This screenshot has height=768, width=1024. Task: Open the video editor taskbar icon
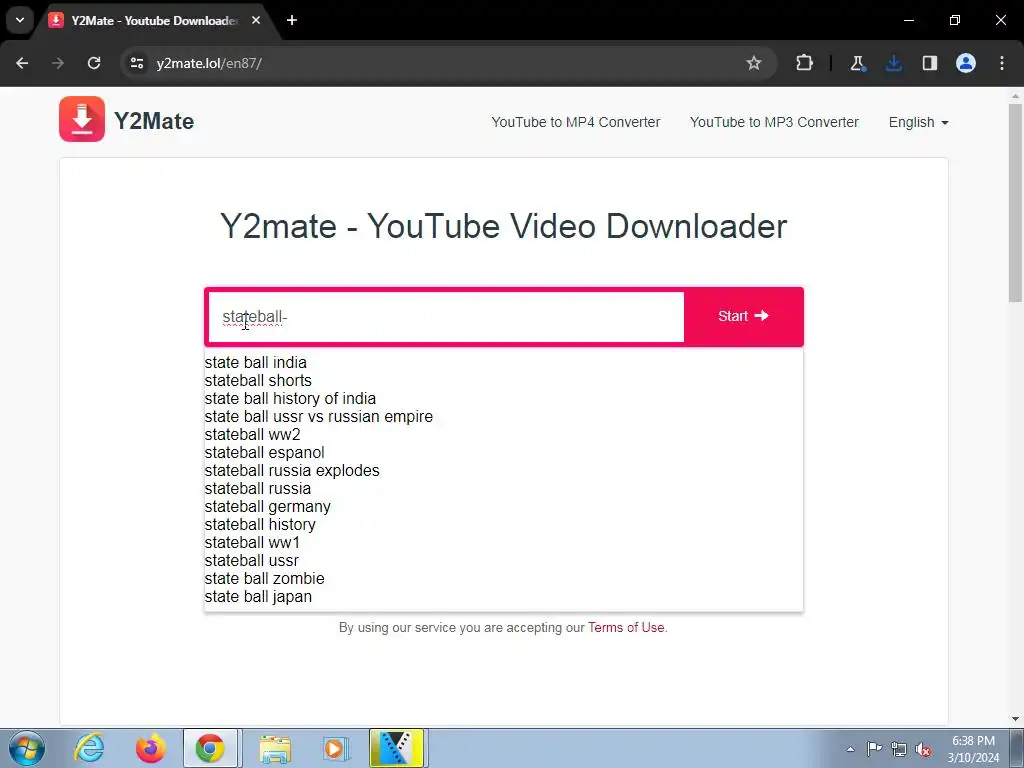coord(396,748)
